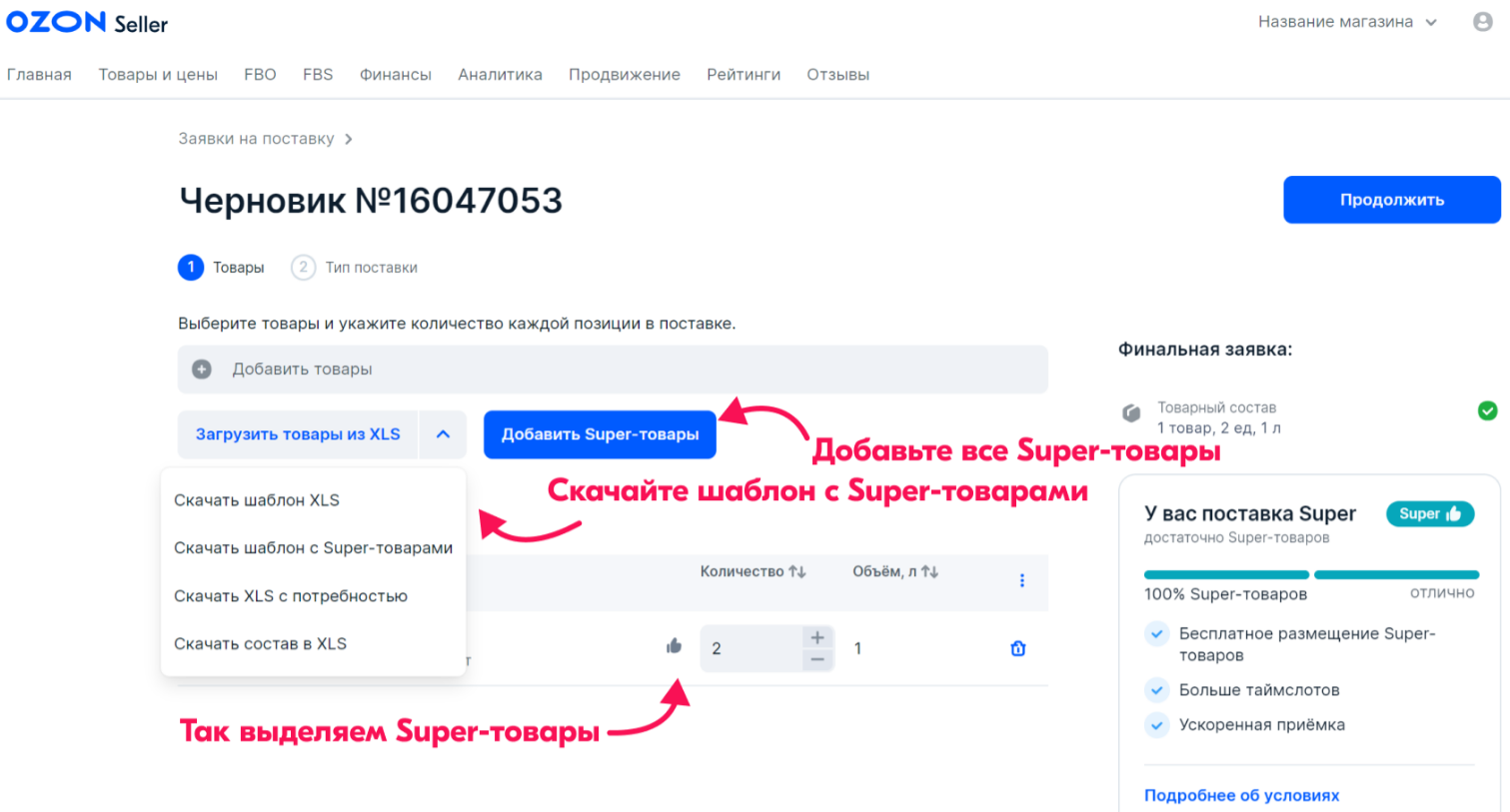Click the text 1 товар, 2 ед, 1 л
This screenshot has width=1510, height=812.
(x=1219, y=427)
